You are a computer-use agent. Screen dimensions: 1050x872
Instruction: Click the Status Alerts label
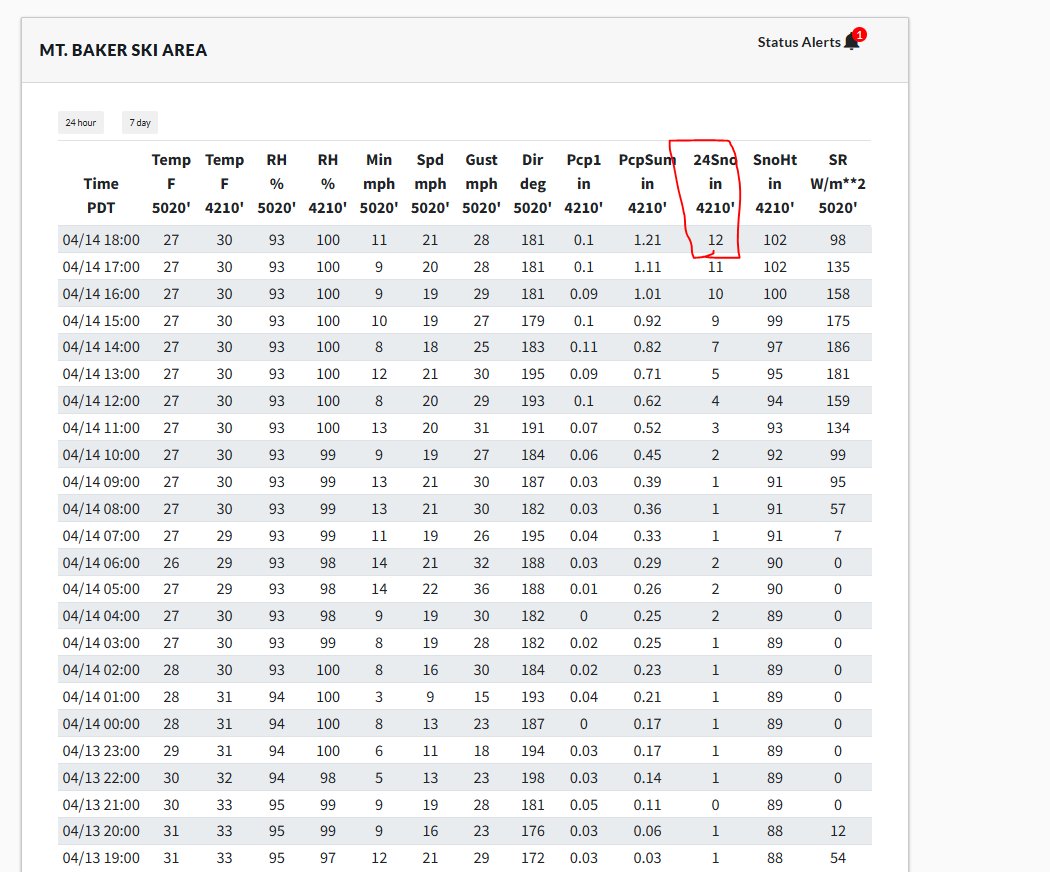(799, 42)
